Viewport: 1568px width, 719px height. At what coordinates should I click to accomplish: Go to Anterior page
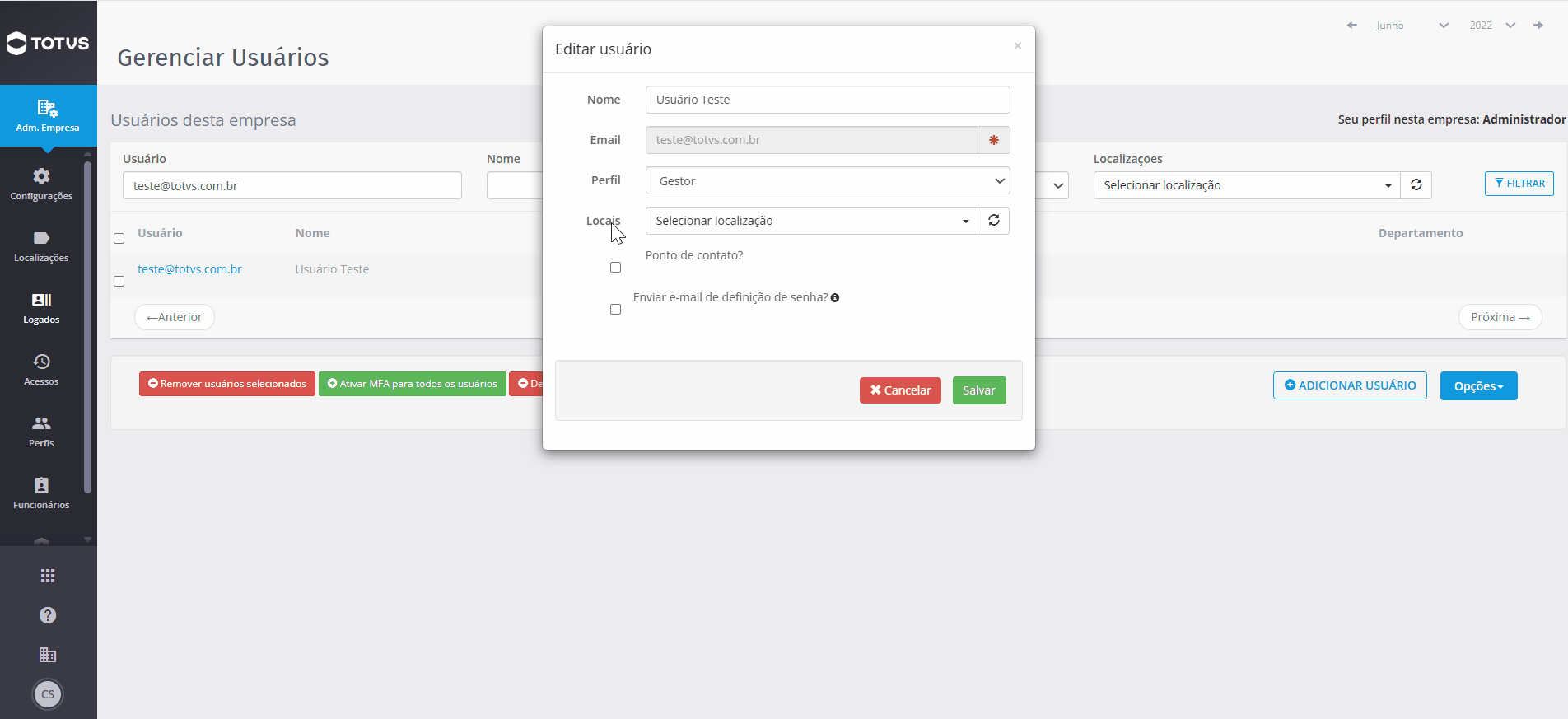tap(175, 317)
